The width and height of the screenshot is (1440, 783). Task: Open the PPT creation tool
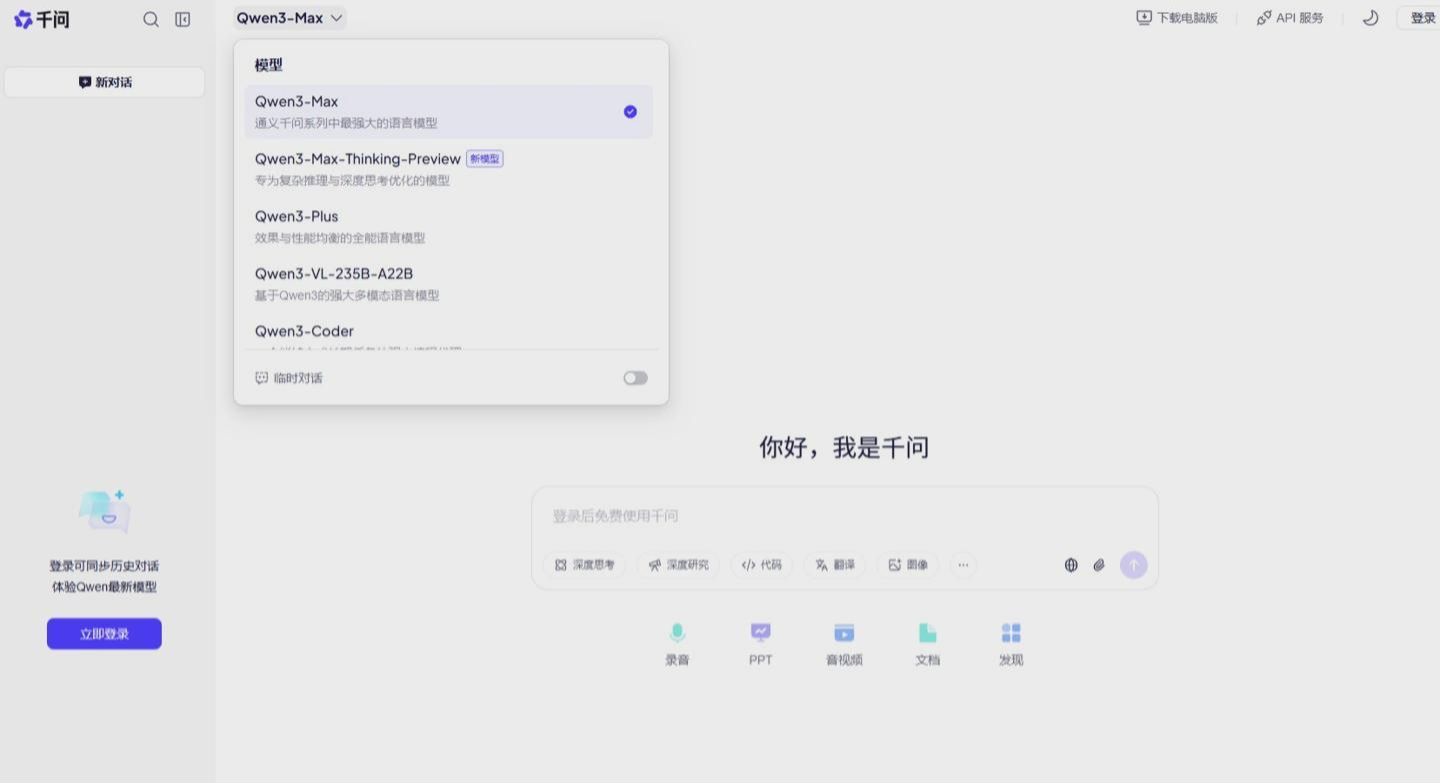point(760,643)
